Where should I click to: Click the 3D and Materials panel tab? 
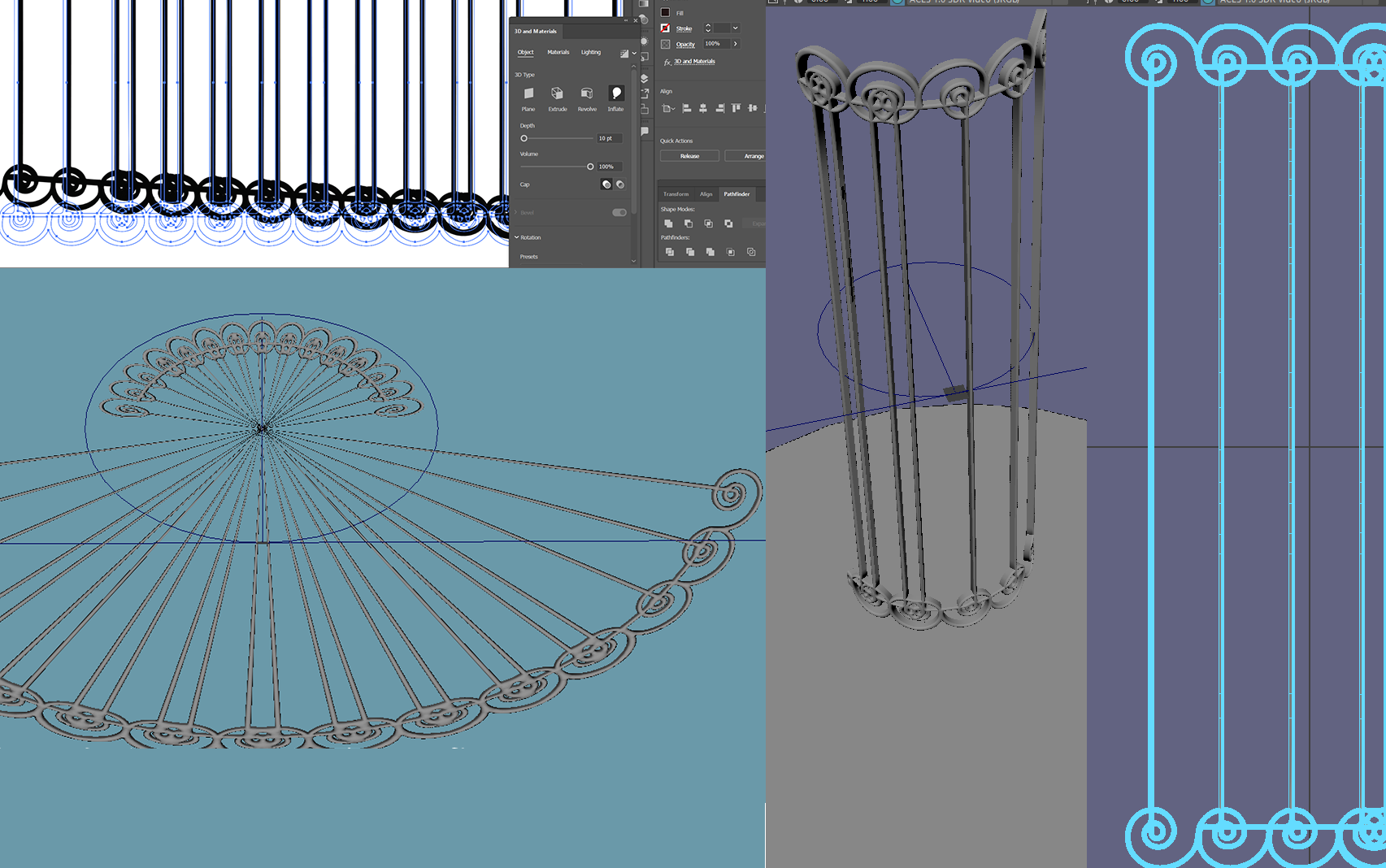coord(536,31)
